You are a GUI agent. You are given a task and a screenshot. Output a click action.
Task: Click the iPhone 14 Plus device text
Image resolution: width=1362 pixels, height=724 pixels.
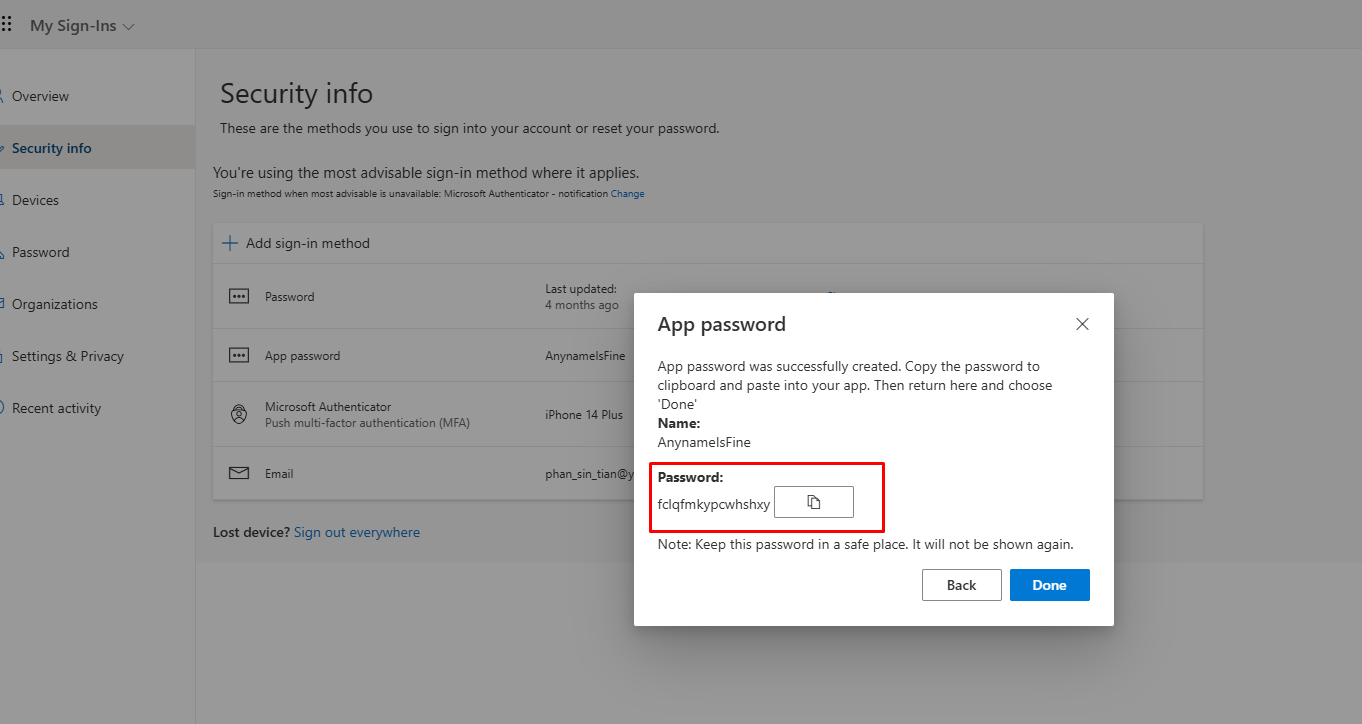(x=584, y=414)
